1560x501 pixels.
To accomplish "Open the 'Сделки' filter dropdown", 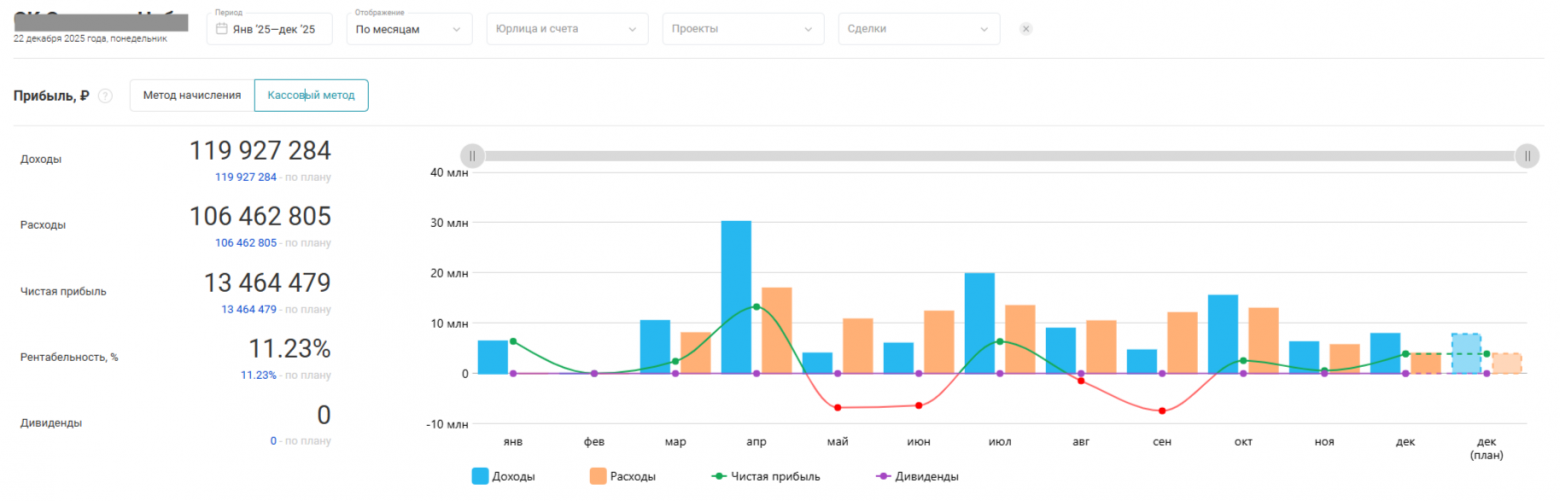I will tap(919, 29).
